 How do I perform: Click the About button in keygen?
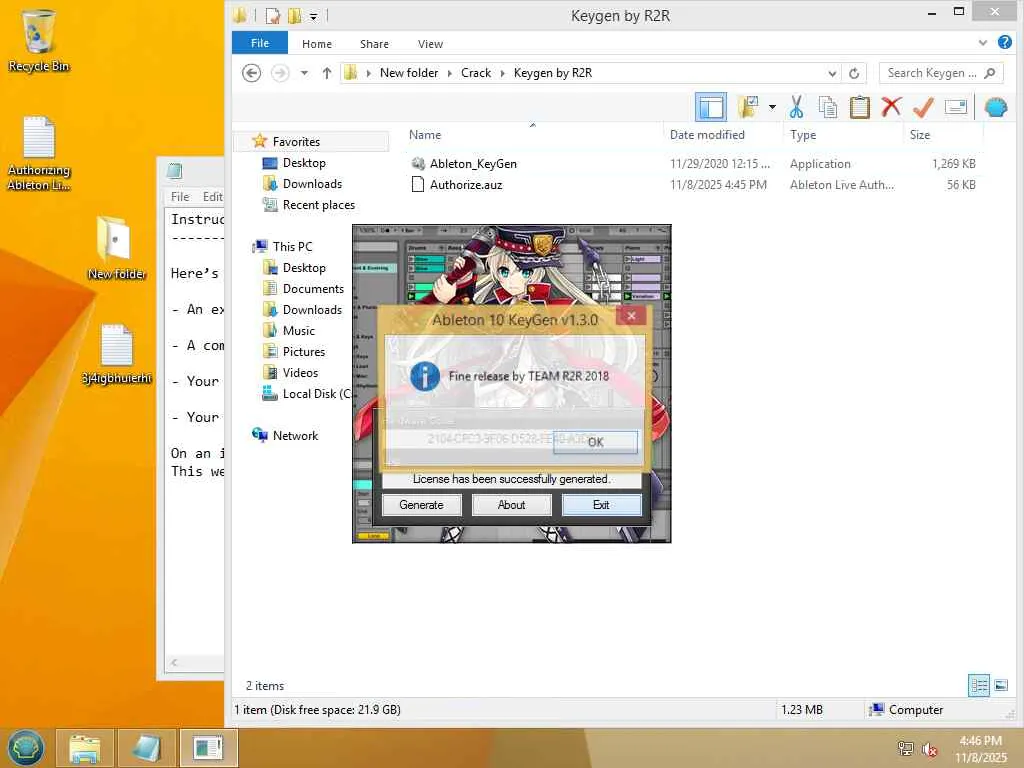pyautogui.click(x=511, y=505)
